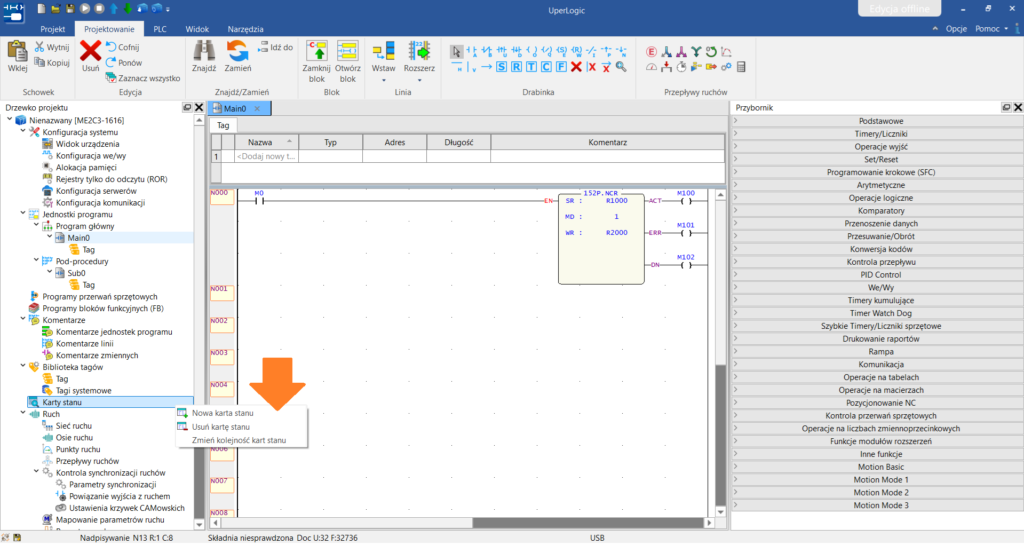
Task: Collapse the Ruch tree node
Action: 23,413
